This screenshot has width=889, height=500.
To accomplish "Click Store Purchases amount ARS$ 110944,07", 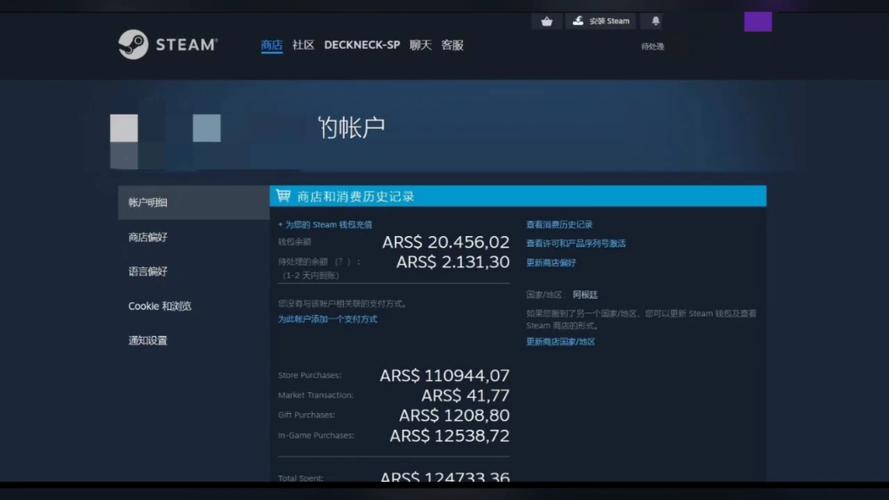I will (x=444, y=375).
